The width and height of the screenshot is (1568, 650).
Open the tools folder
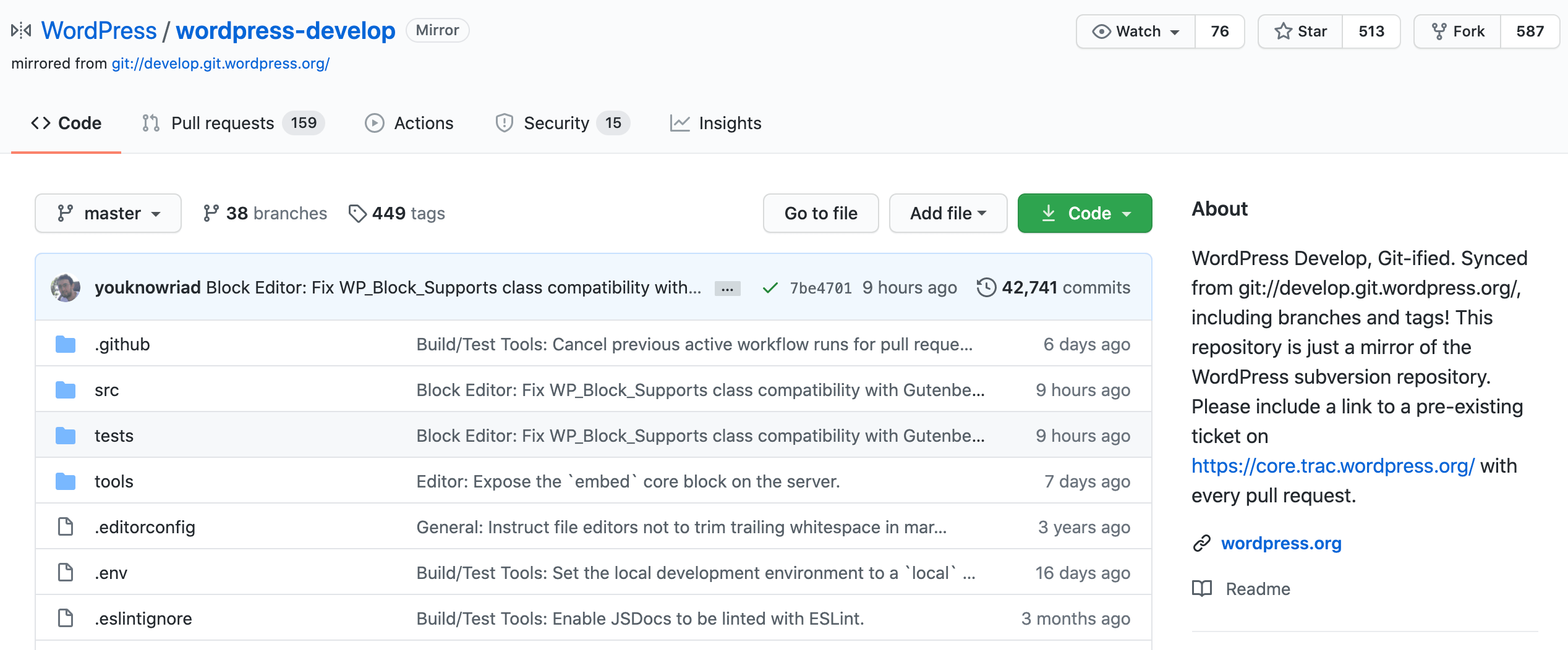point(114,481)
